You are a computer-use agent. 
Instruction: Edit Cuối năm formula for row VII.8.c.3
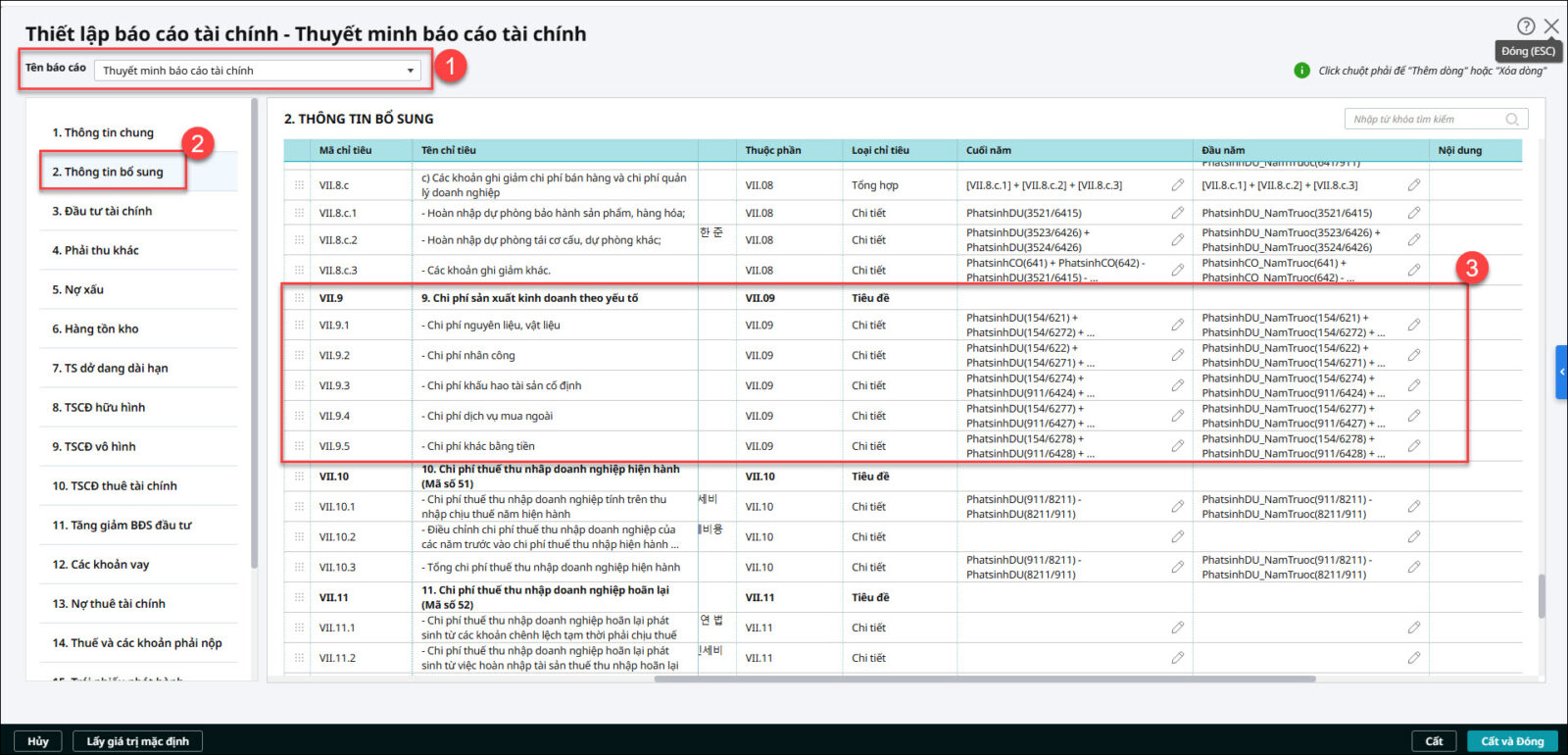[x=1177, y=270]
